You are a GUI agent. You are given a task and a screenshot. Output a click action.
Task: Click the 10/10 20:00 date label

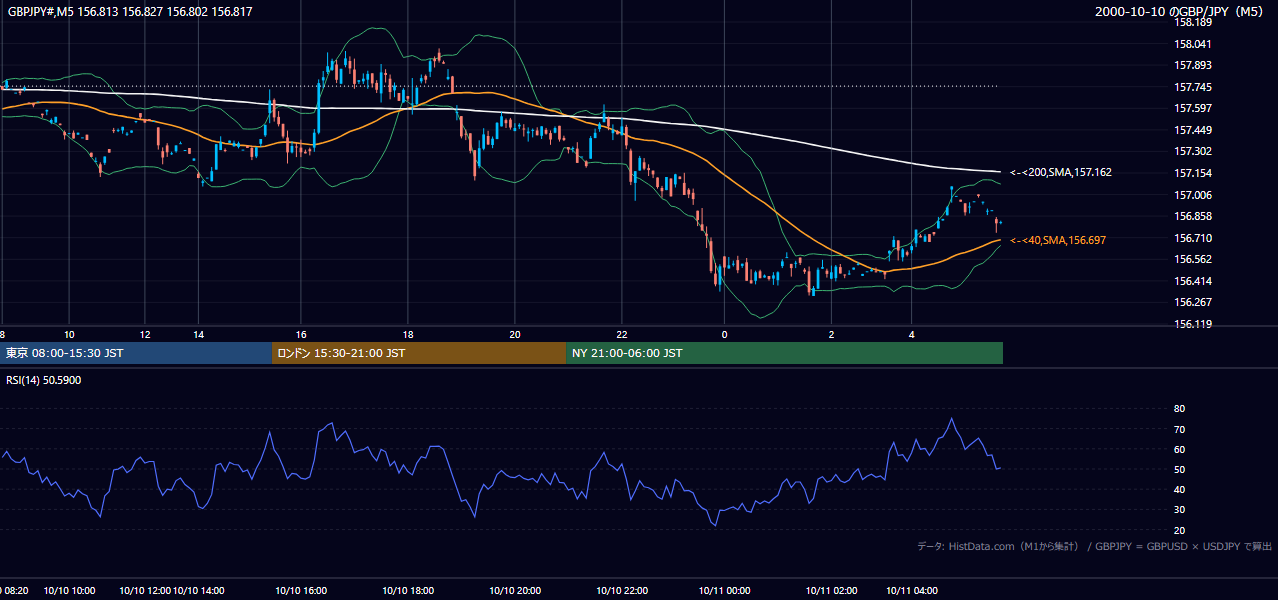(x=515, y=591)
